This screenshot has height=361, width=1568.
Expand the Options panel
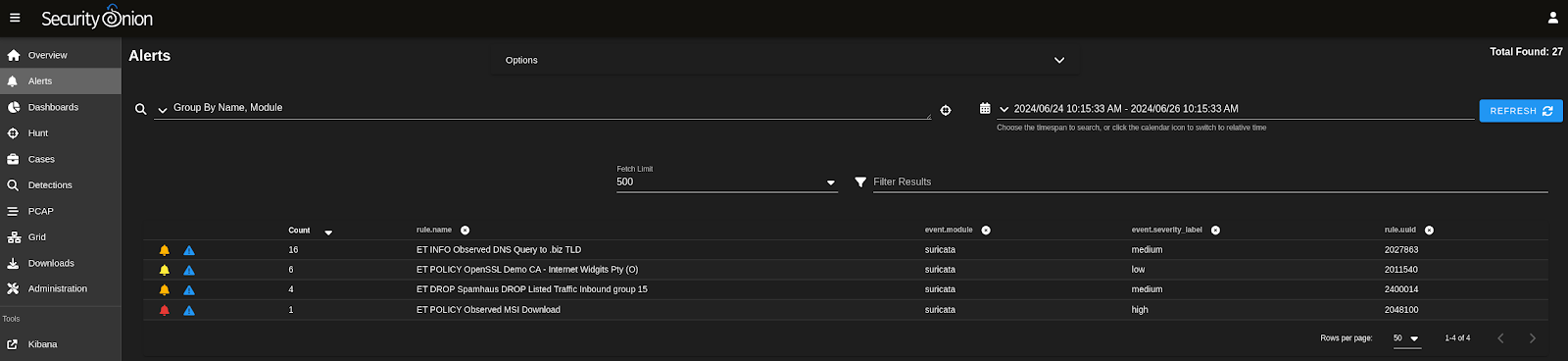pos(784,60)
